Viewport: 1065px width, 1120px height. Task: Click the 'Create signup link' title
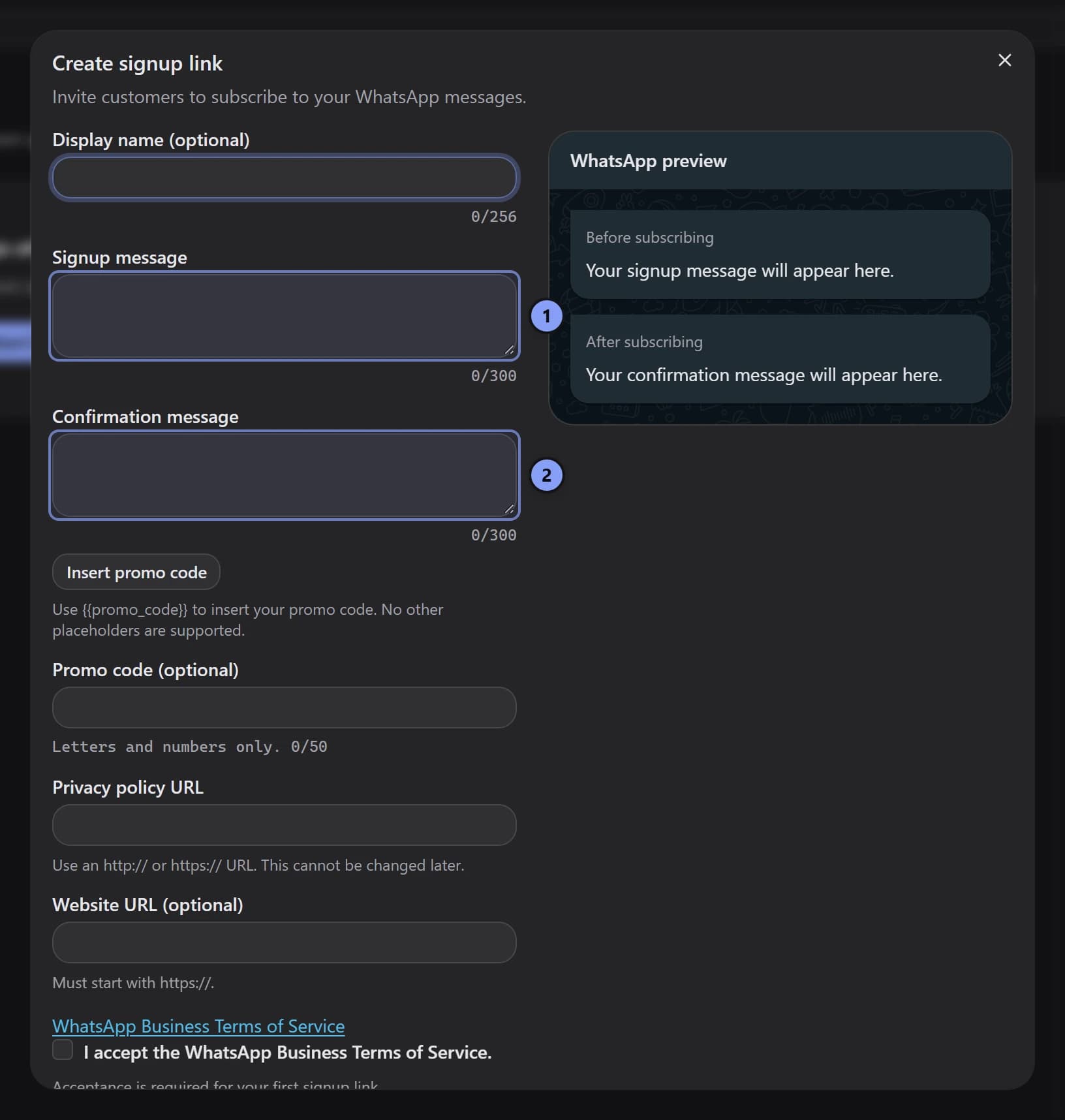tap(137, 63)
